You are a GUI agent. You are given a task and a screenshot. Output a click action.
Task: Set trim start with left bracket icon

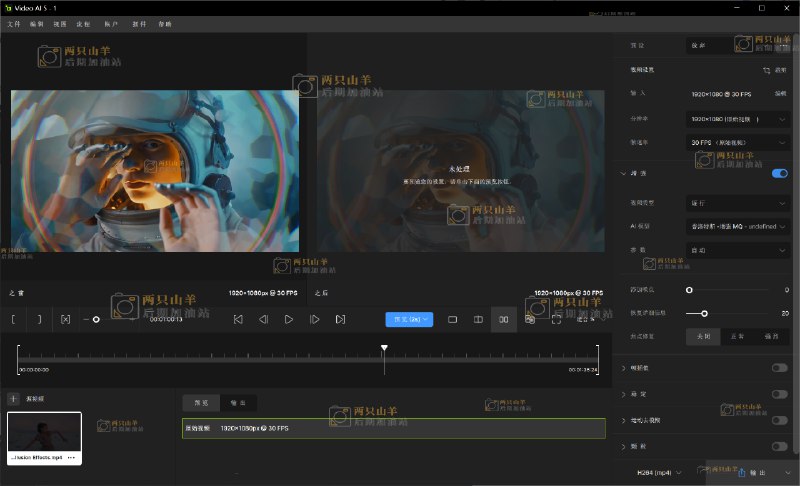(x=14, y=319)
